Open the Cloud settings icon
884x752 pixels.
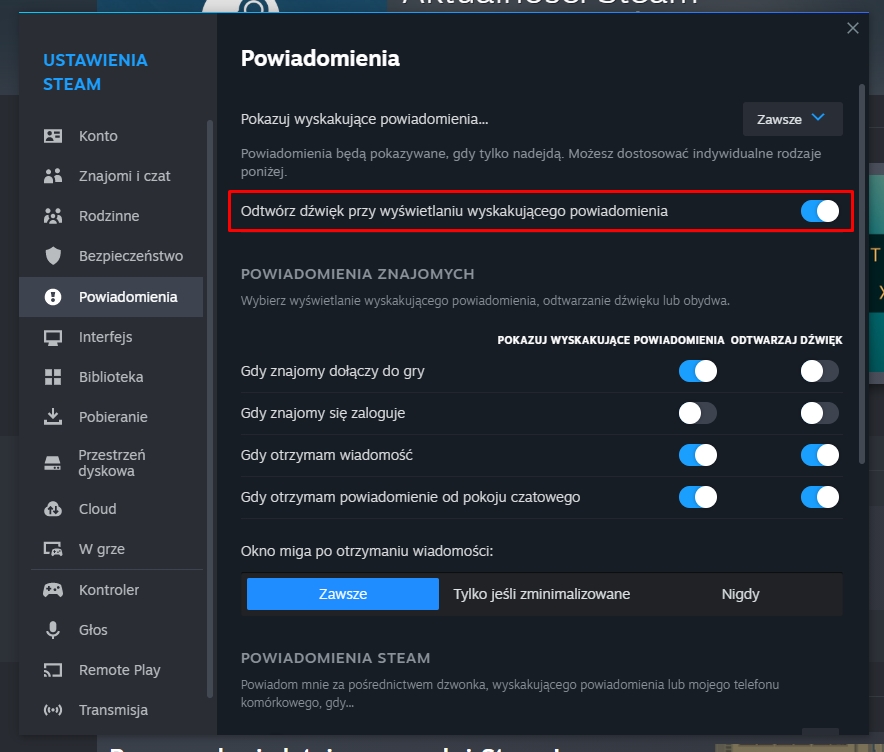tap(52, 508)
